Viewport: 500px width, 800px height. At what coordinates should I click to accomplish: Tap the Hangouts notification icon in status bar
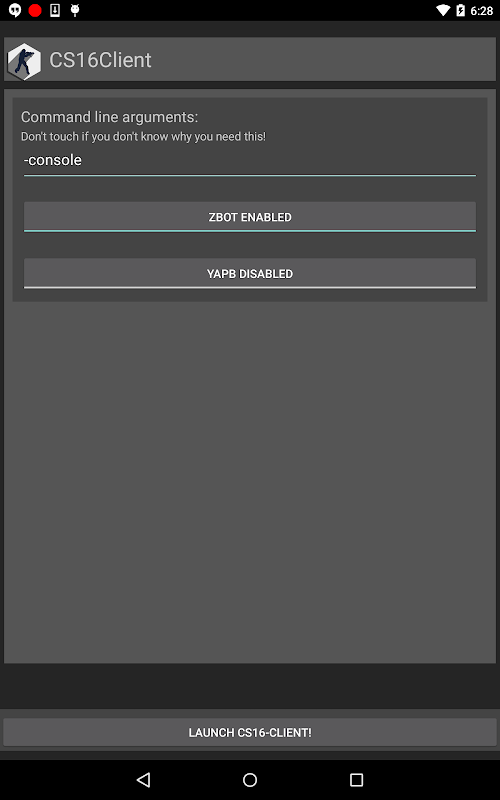coord(15,10)
